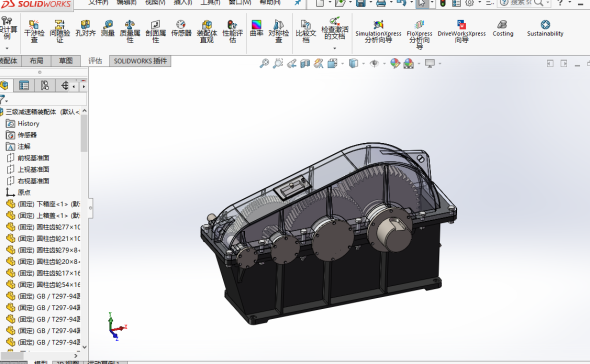Add a 传感器 sensor from the ribbon

[x=181, y=28]
